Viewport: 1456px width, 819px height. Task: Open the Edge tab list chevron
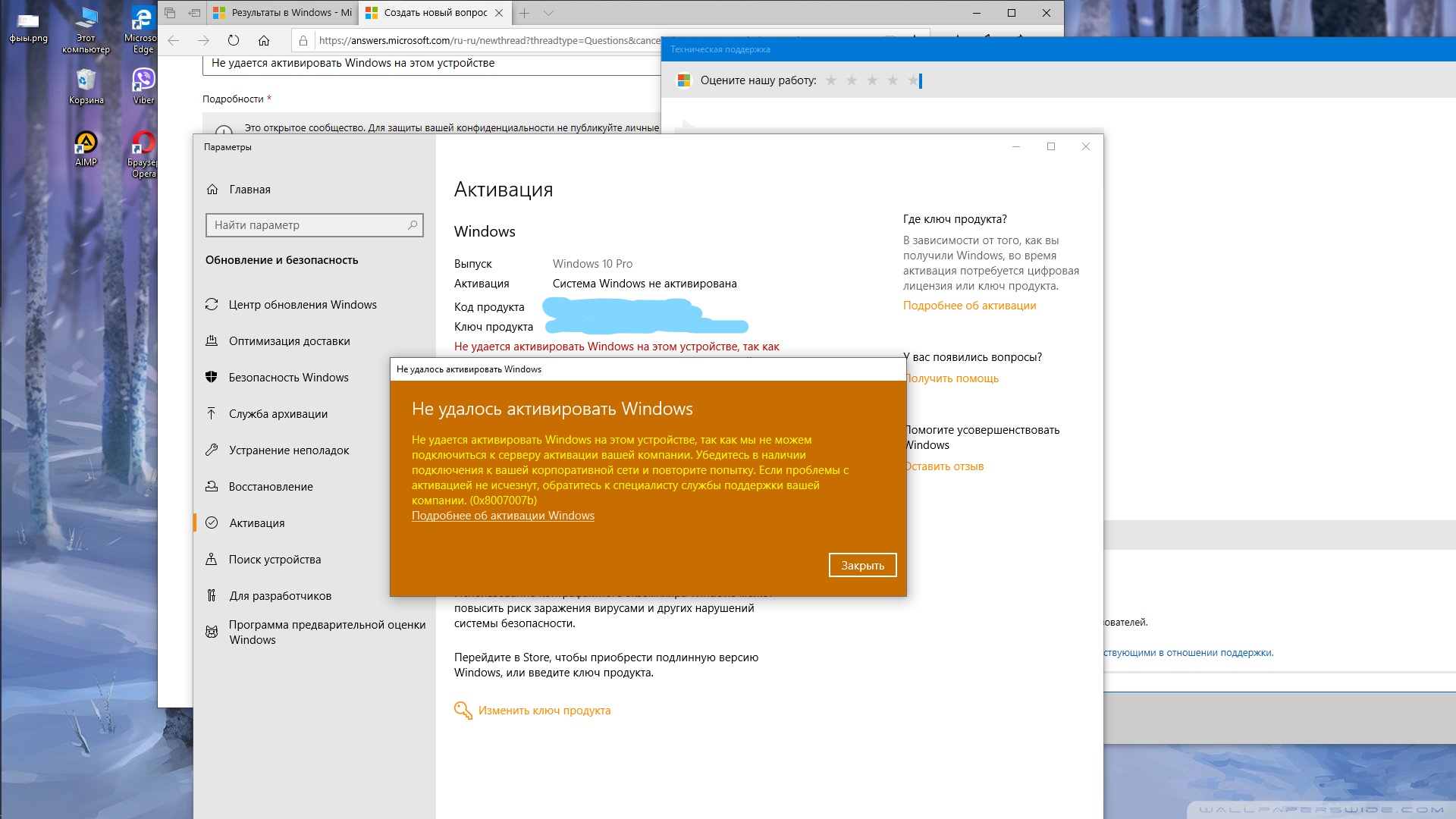click(x=549, y=13)
